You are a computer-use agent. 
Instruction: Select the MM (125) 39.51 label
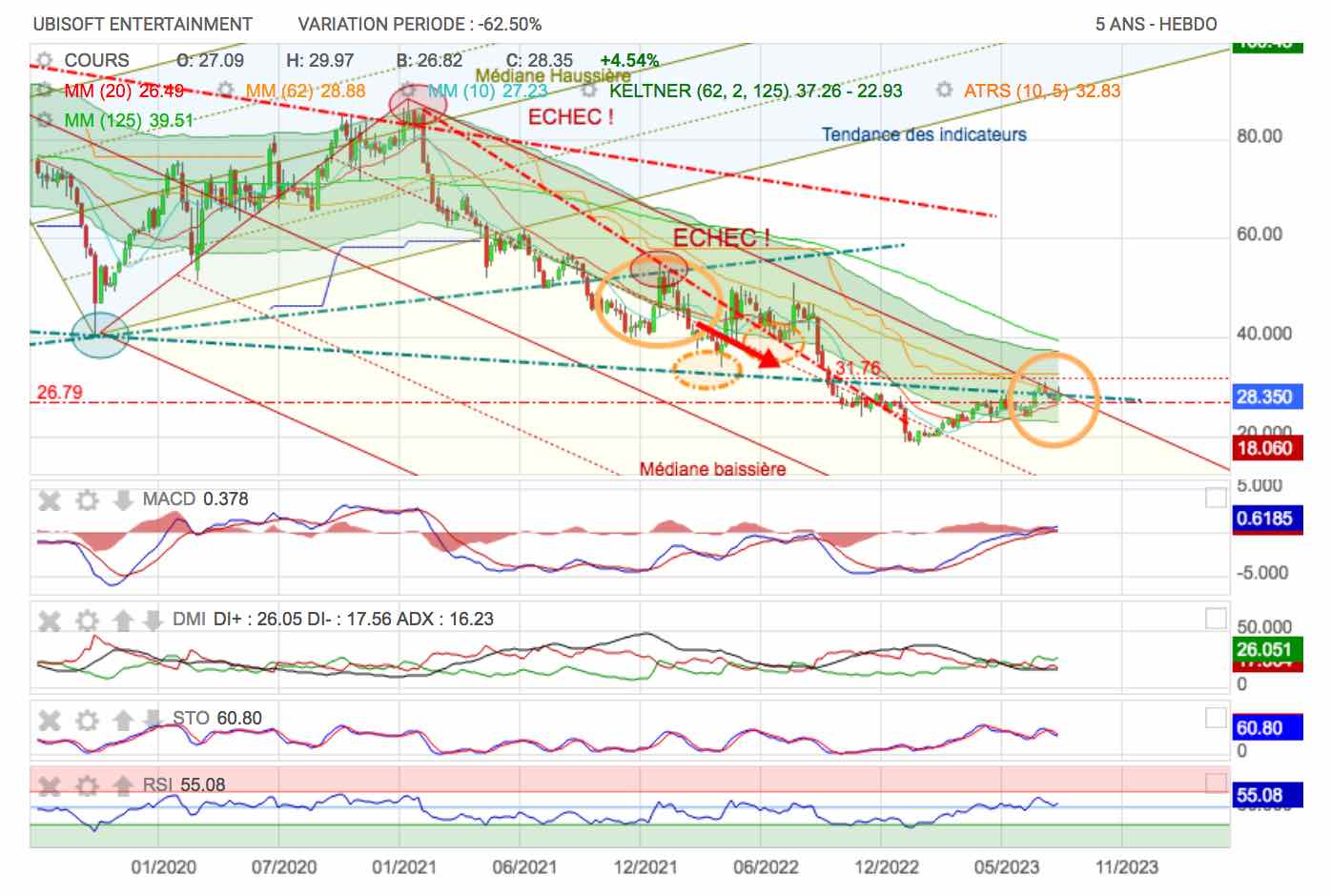point(129,120)
